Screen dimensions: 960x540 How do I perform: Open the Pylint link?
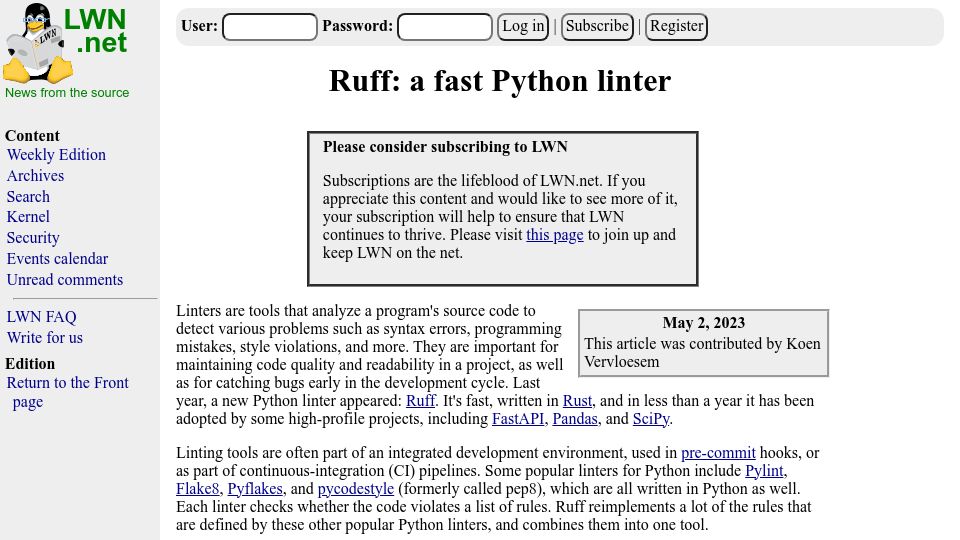pyautogui.click(x=764, y=471)
